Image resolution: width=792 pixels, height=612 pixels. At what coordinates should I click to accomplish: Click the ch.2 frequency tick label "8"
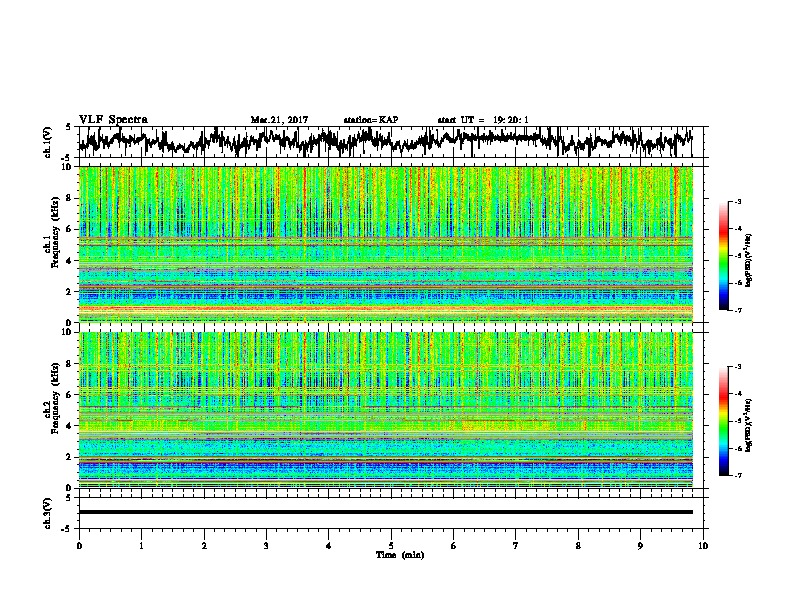(x=69, y=364)
